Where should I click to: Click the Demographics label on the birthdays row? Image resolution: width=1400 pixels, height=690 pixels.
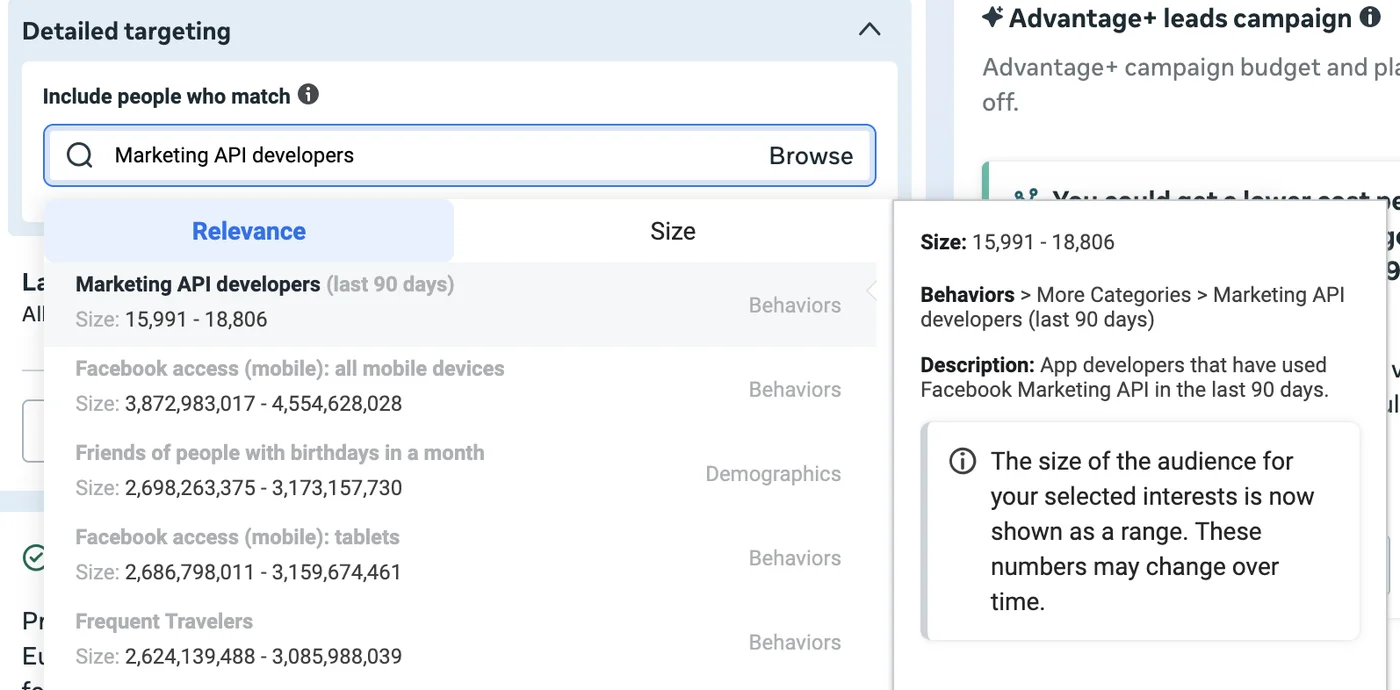[x=773, y=474]
